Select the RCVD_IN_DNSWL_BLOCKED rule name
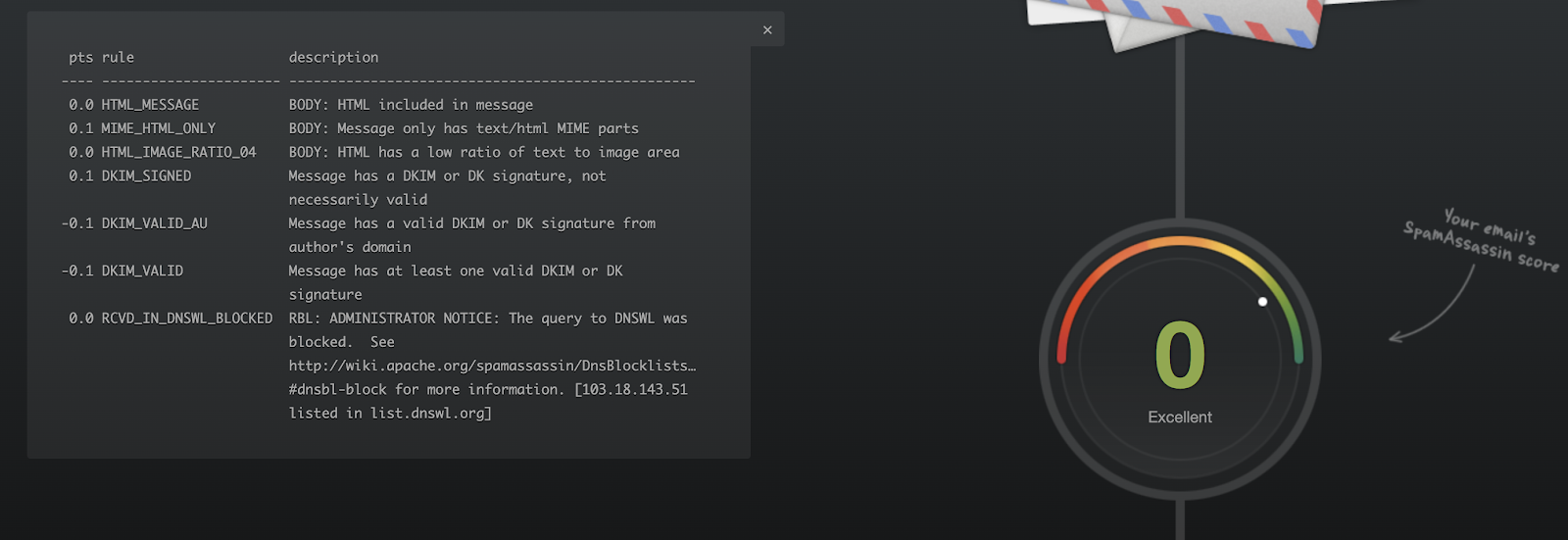The width and height of the screenshot is (1568, 540). click(x=187, y=319)
